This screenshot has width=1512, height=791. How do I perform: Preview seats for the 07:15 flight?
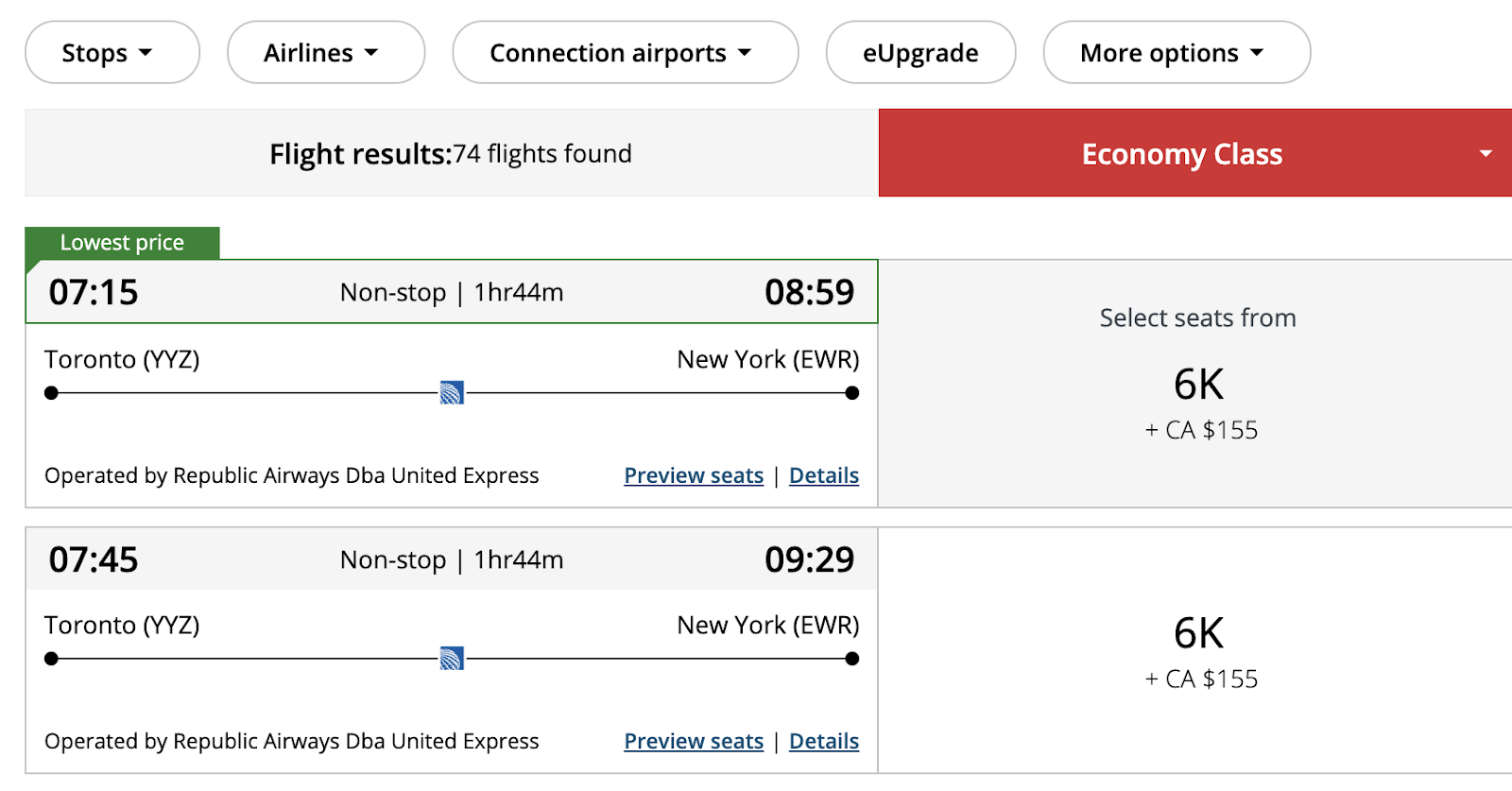pyautogui.click(x=694, y=476)
